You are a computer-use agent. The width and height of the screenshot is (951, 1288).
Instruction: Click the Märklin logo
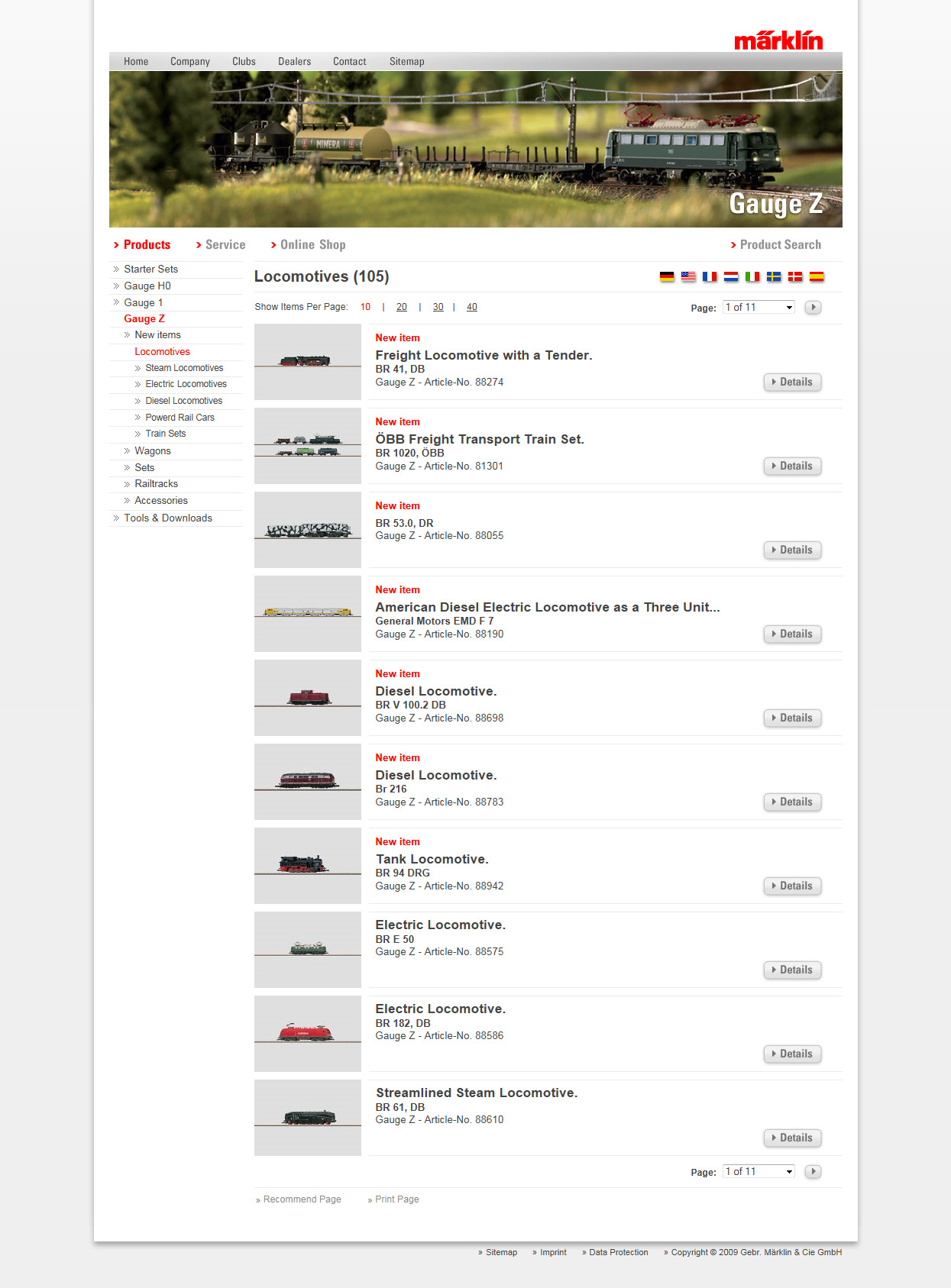[x=778, y=40]
